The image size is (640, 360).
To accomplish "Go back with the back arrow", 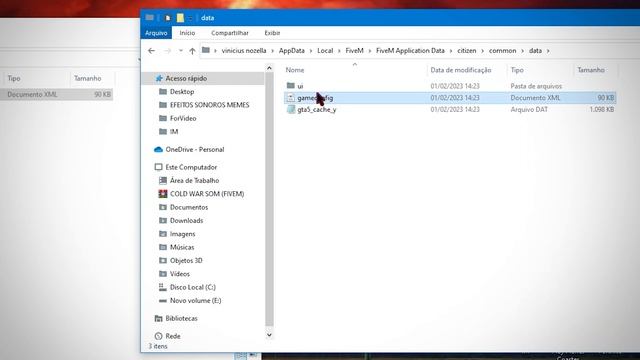I will point(151,51).
